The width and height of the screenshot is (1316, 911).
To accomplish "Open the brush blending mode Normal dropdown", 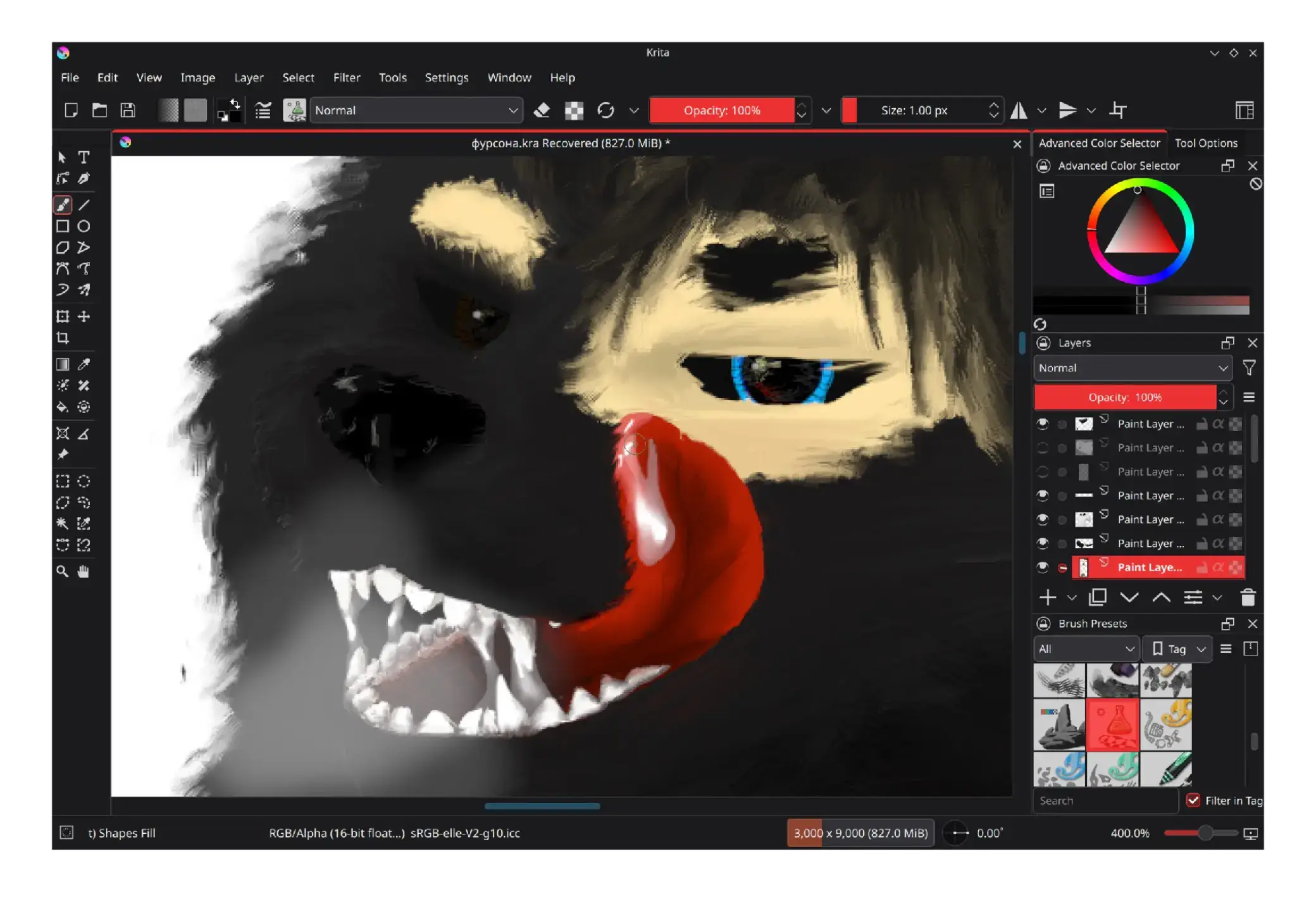I will point(416,111).
